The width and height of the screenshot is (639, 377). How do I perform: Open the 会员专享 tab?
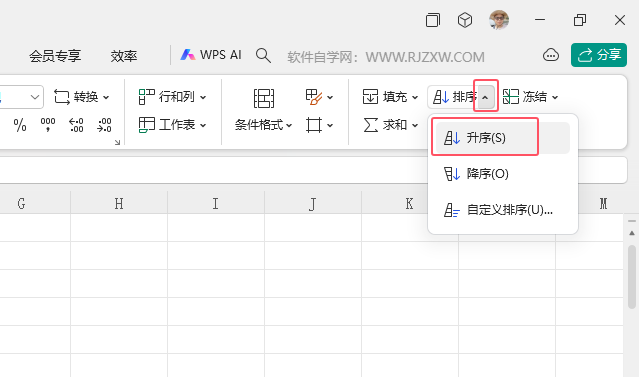pyautogui.click(x=55, y=56)
